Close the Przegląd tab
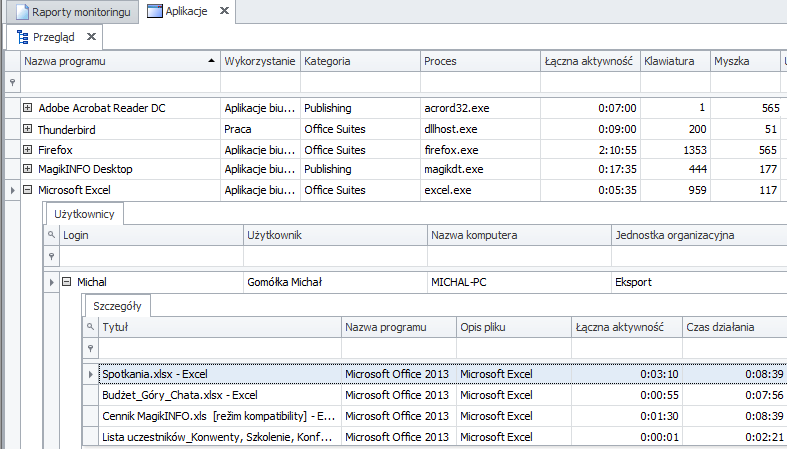 91,36
